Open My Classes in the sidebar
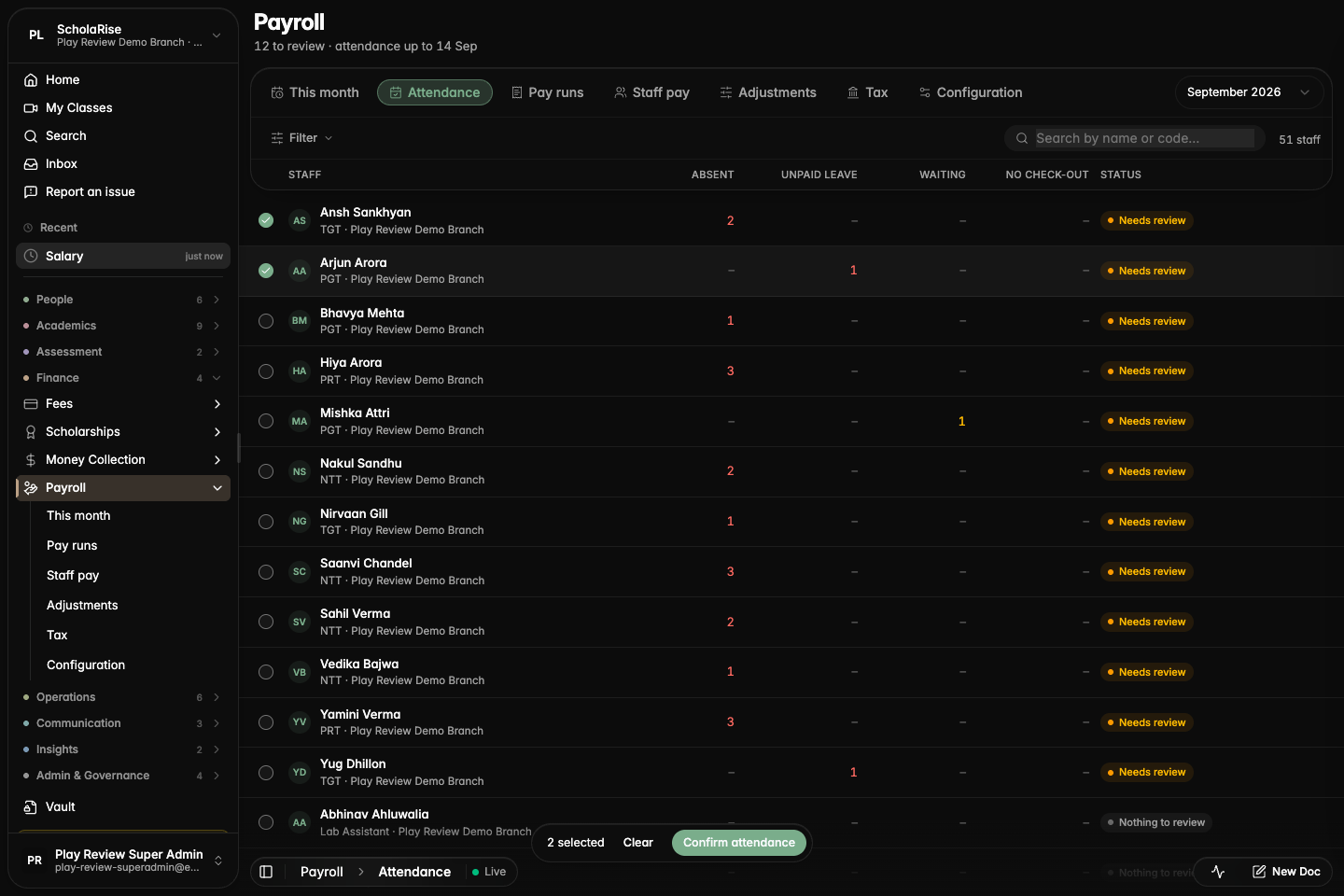The height and width of the screenshot is (896, 1344). [x=123, y=107]
